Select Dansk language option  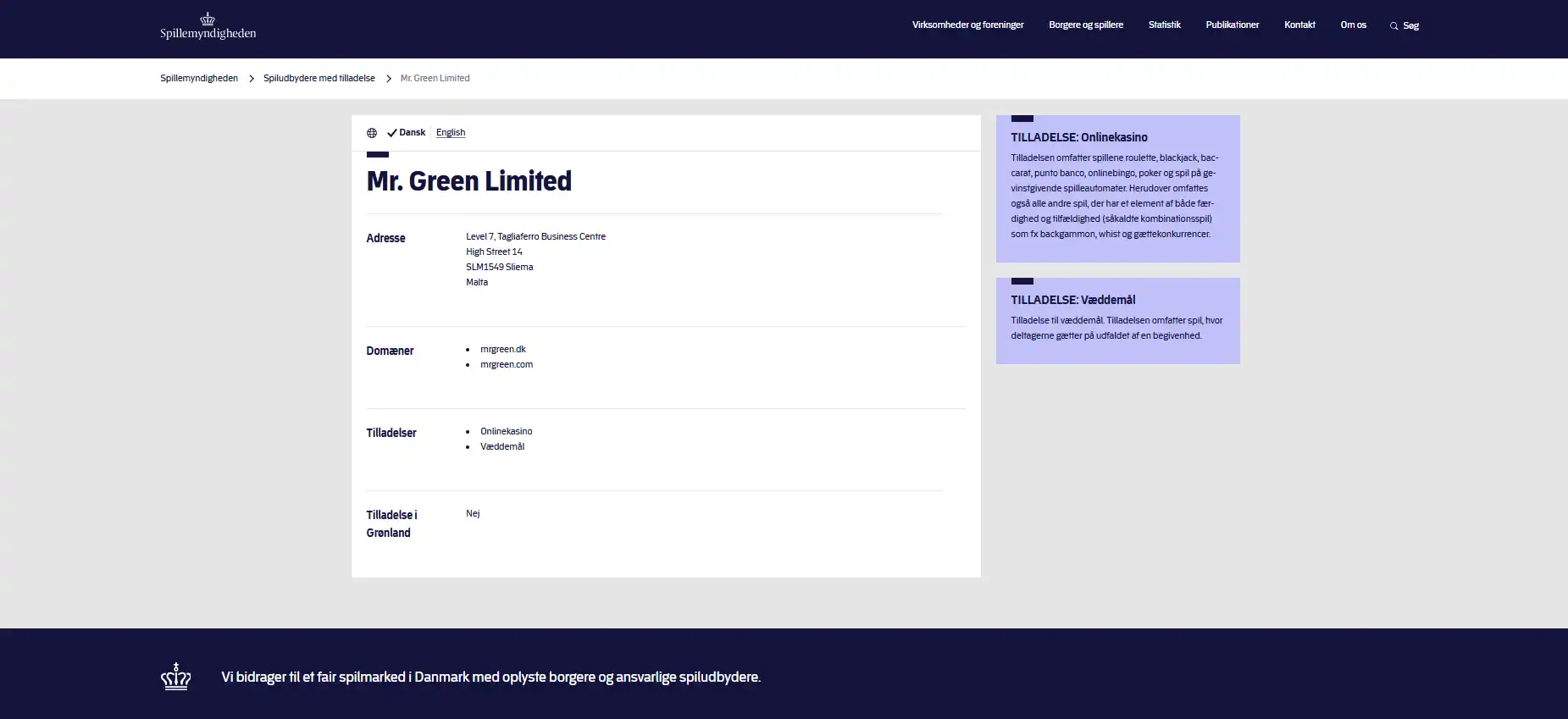tap(413, 133)
